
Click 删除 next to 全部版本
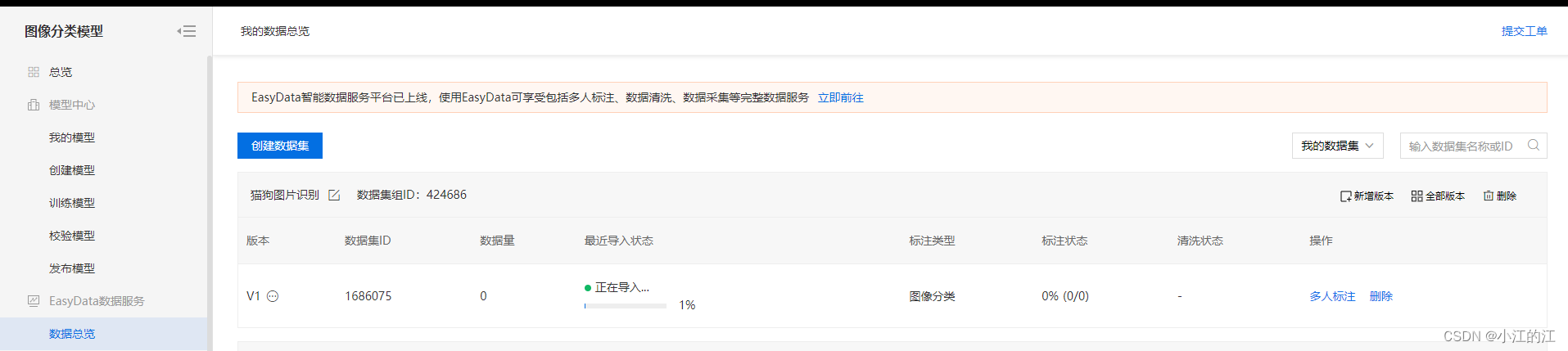[1507, 196]
